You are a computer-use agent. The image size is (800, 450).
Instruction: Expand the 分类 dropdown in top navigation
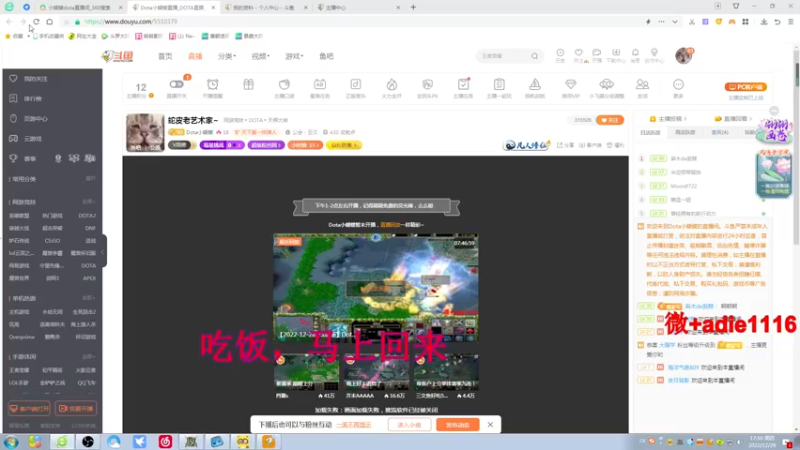[227, 56]
